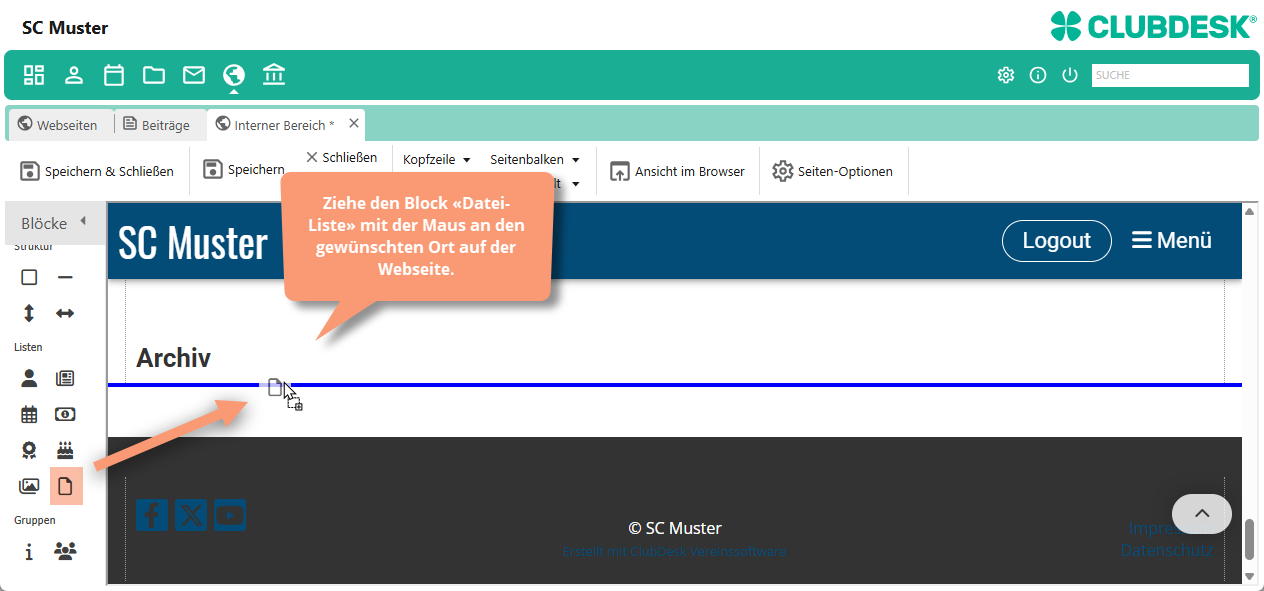This screenshot has width=1264, height=591.
Task: Open the Datenschutz footer link
Action: 1167,550
